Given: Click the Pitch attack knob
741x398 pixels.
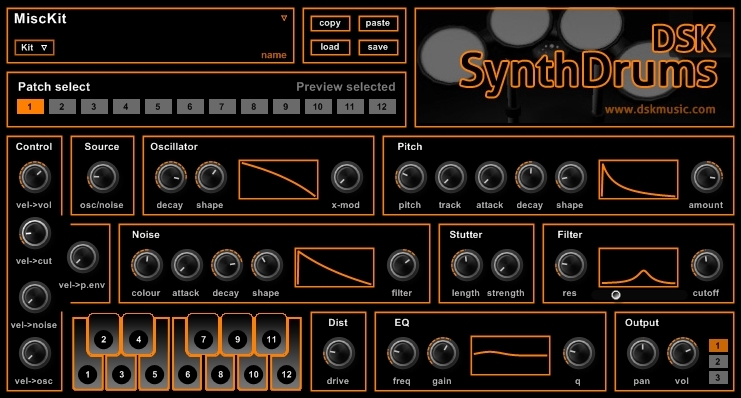Looking at the screenshot, I should 491,177.
